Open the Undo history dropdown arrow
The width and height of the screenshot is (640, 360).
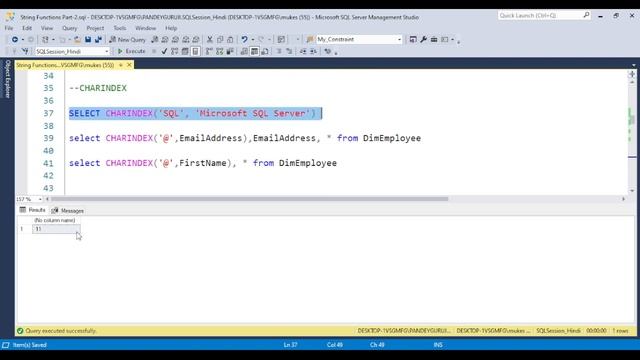[253, 40]
